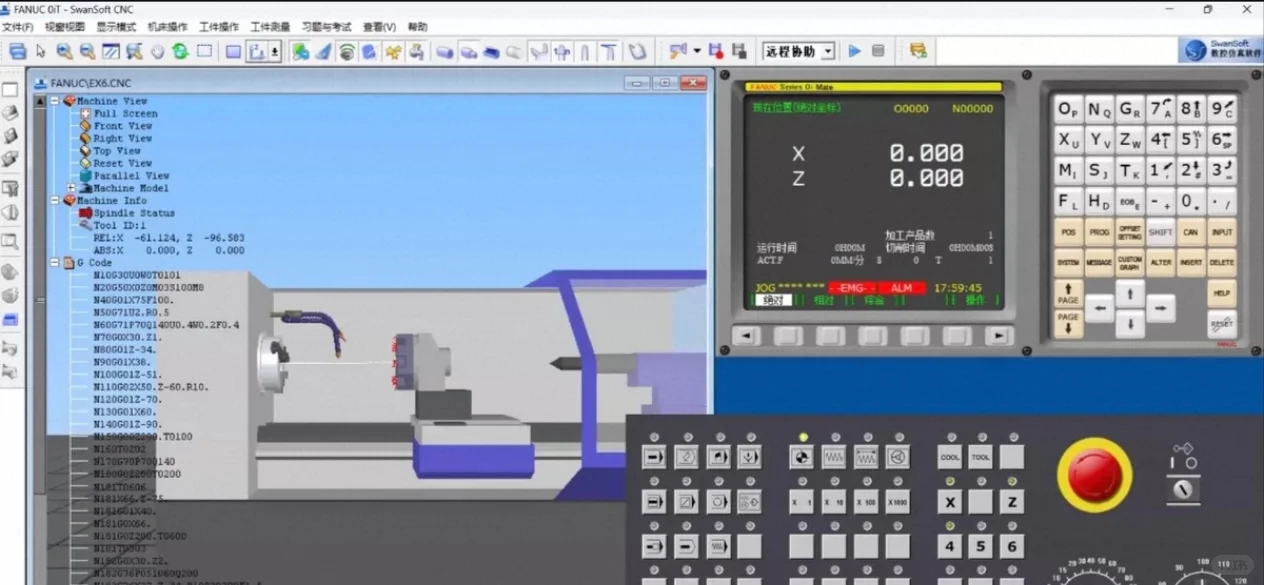This screenshot has width=1264, height=585.
Task: Click the SHIFT key on keypad
Action: pyautogui.click(x=1160, y=232)
